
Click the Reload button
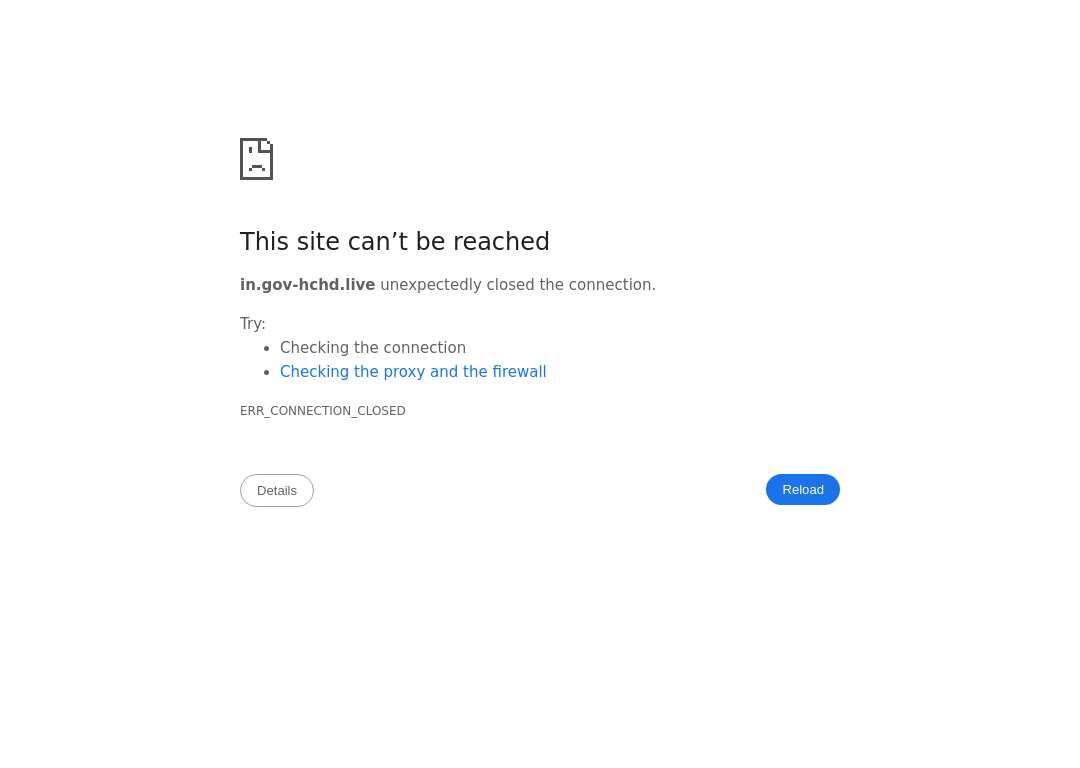click(x=802, y=490)
